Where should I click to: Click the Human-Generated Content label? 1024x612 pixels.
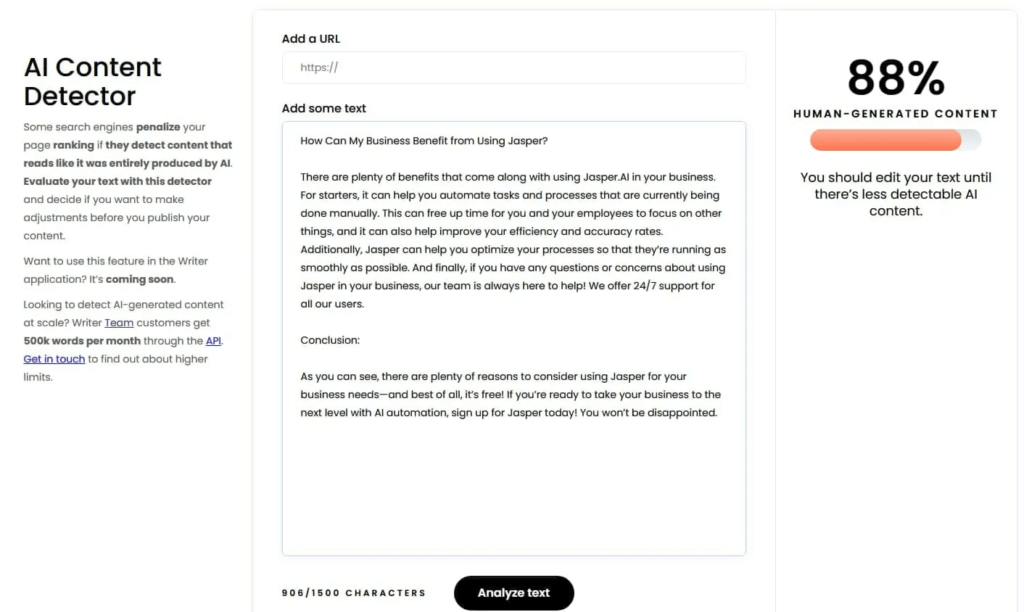(894, 113)
